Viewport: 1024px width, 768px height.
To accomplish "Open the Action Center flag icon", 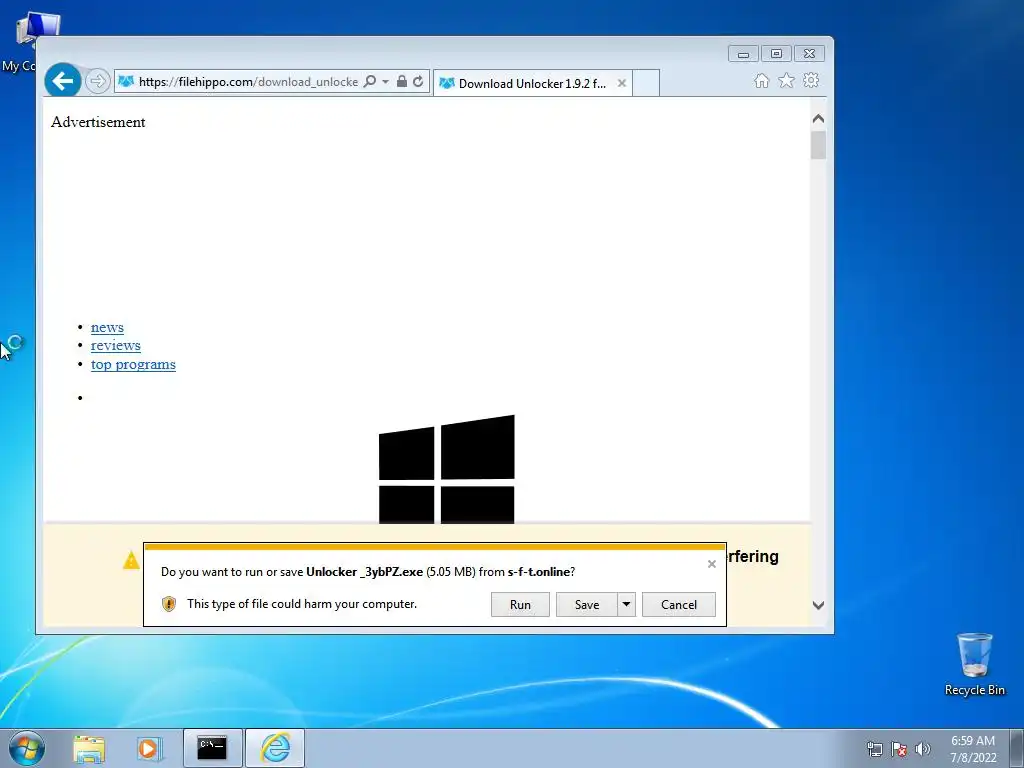I will click(899, 749).
